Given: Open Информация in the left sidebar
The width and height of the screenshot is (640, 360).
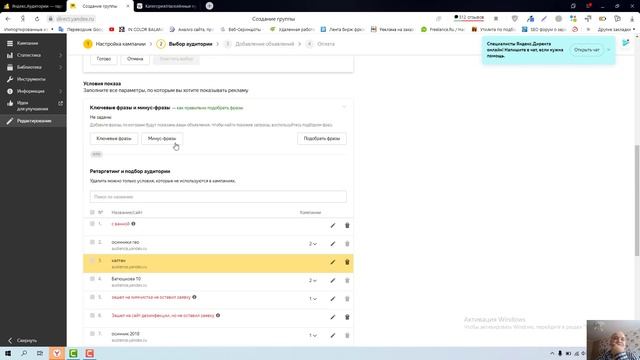Looking at the screenshot, I should [31, 91].
